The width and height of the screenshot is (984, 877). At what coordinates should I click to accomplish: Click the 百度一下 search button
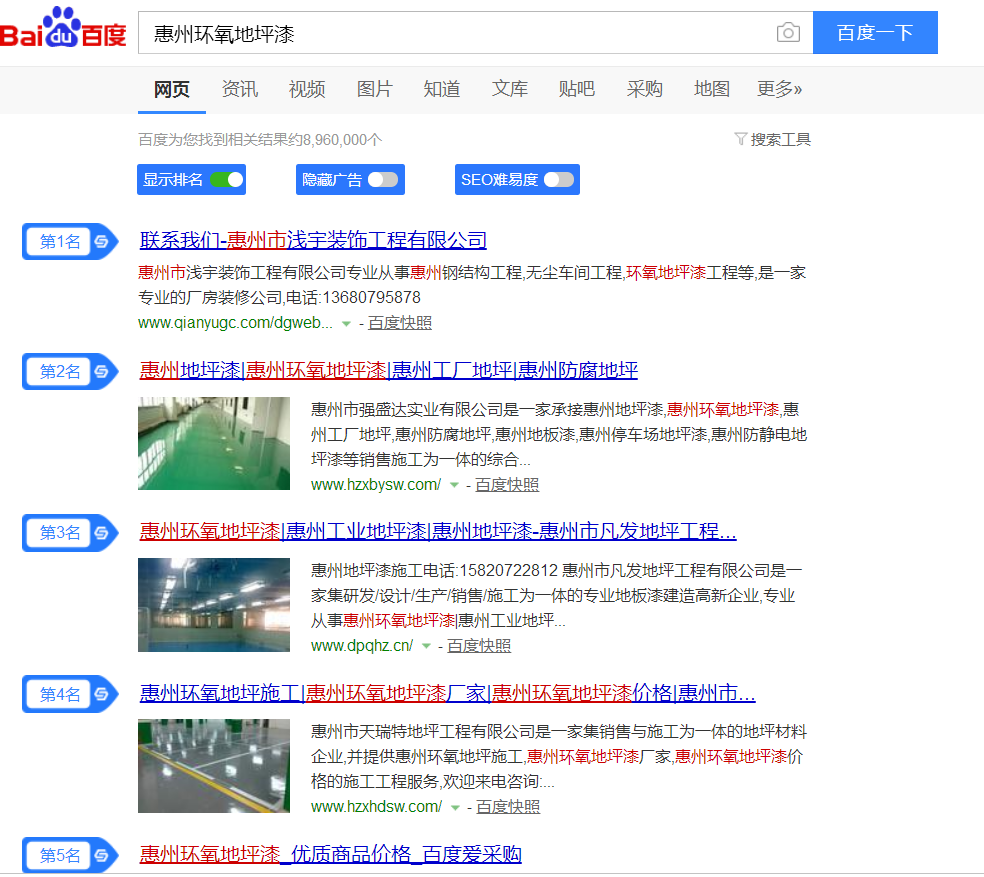tap(875, 33)
